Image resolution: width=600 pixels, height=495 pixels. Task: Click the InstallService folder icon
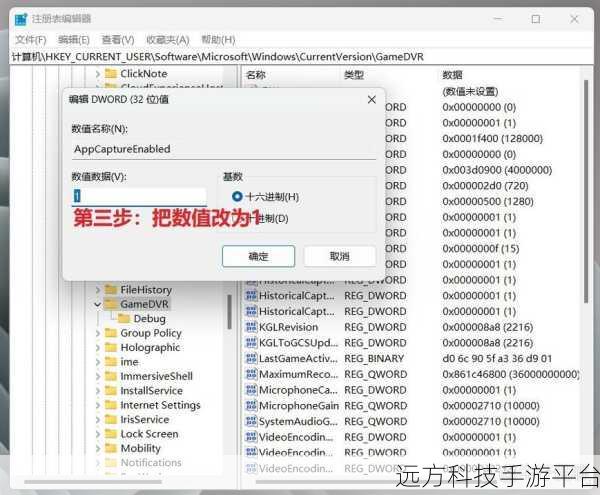(111, 391)
